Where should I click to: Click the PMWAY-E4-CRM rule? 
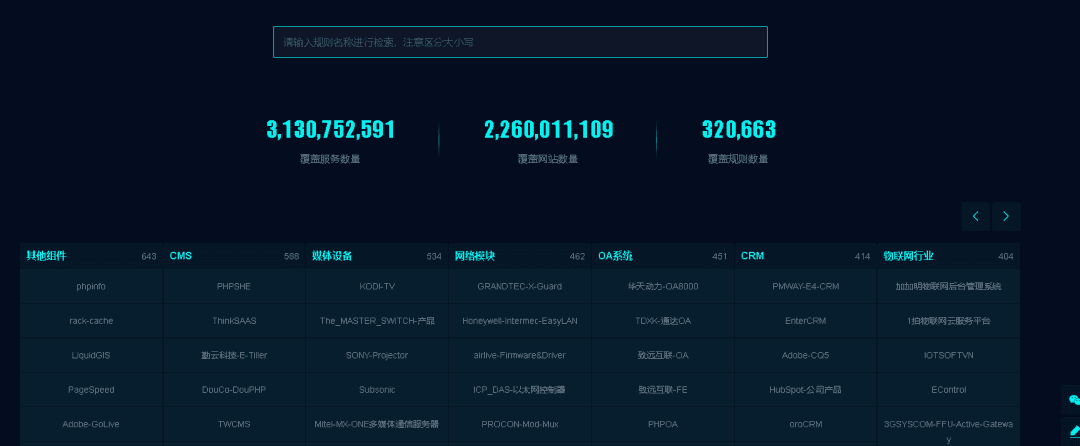click(805, 286)
